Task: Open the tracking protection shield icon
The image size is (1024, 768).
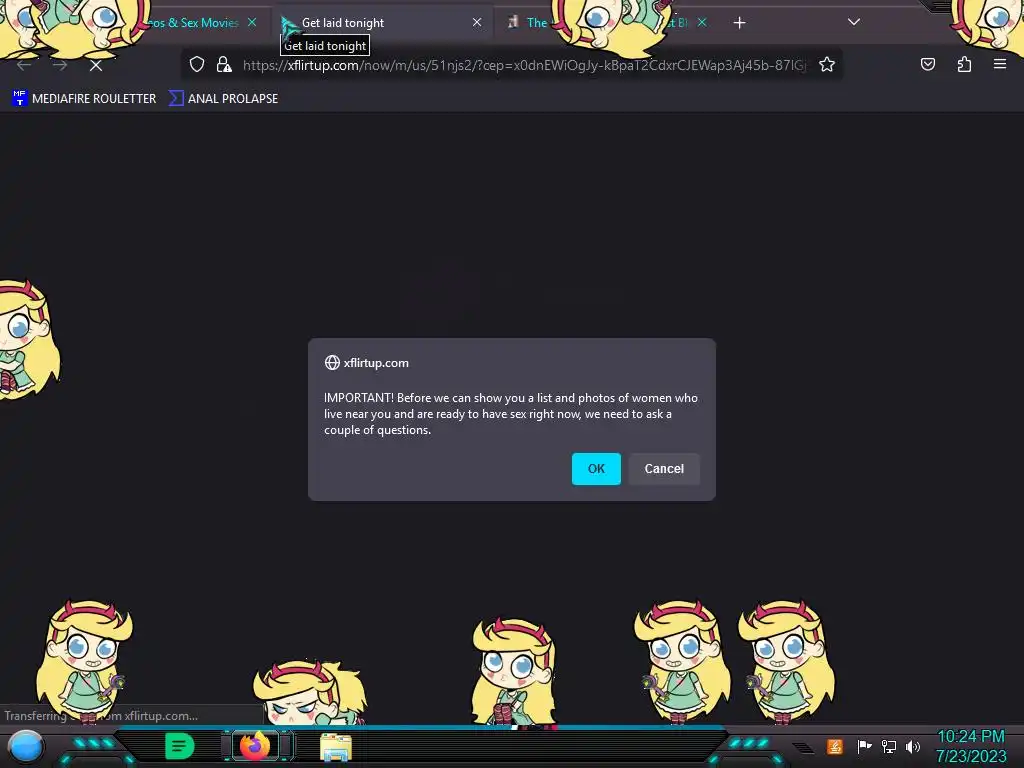Action: tap(197, 64)
